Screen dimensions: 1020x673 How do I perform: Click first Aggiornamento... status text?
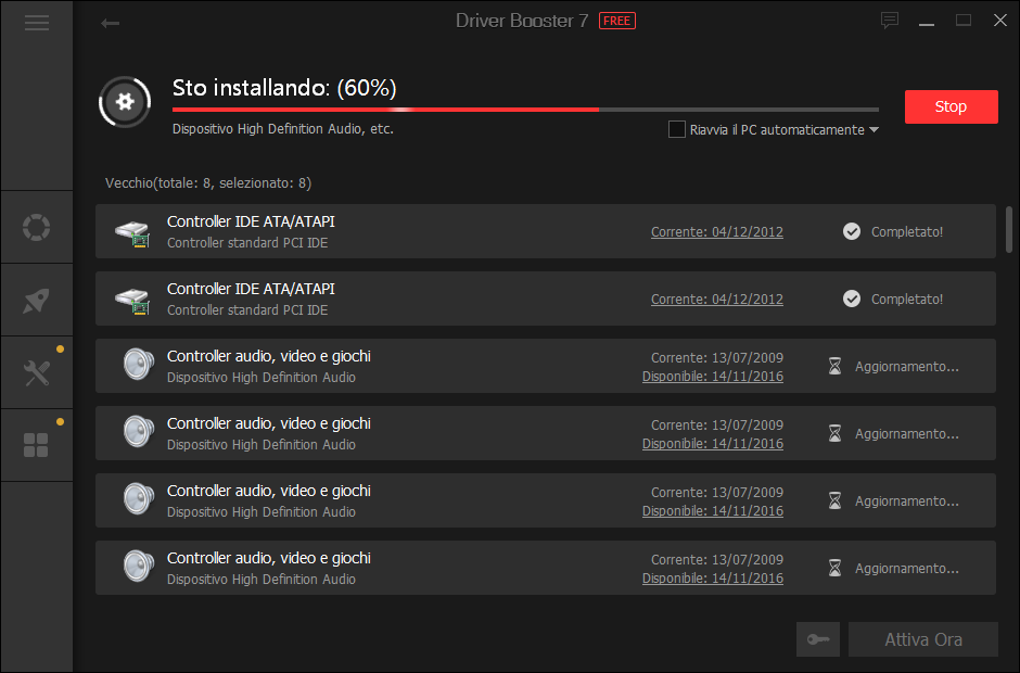907,366
